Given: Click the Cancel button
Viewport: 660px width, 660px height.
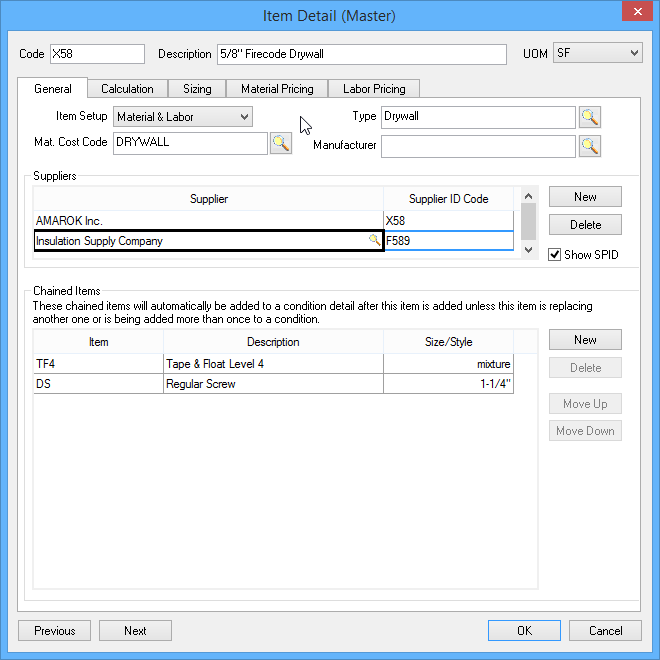Looking at the screenshot, I should [x=605, y=631].
